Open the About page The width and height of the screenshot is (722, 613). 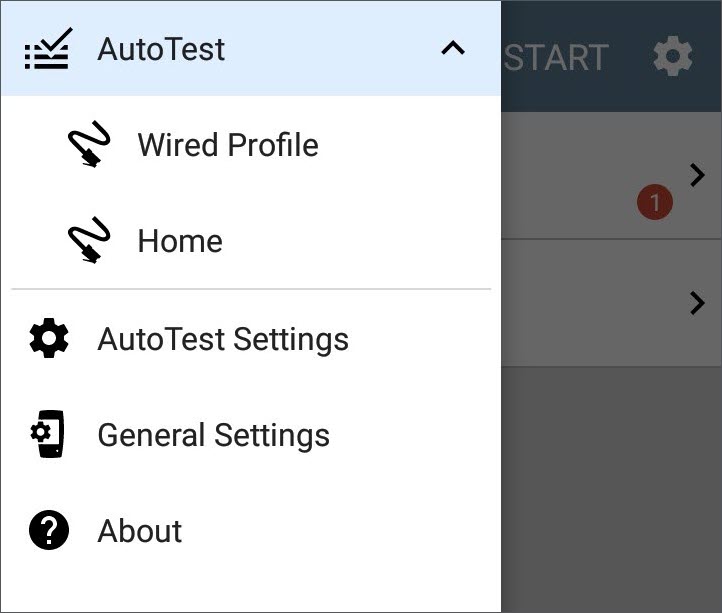click(x=251, y=531)
